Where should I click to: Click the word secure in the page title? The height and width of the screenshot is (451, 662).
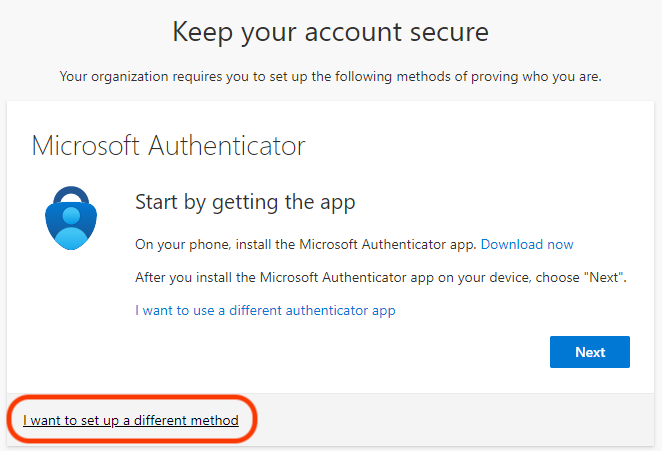click(x=441, y=32)
